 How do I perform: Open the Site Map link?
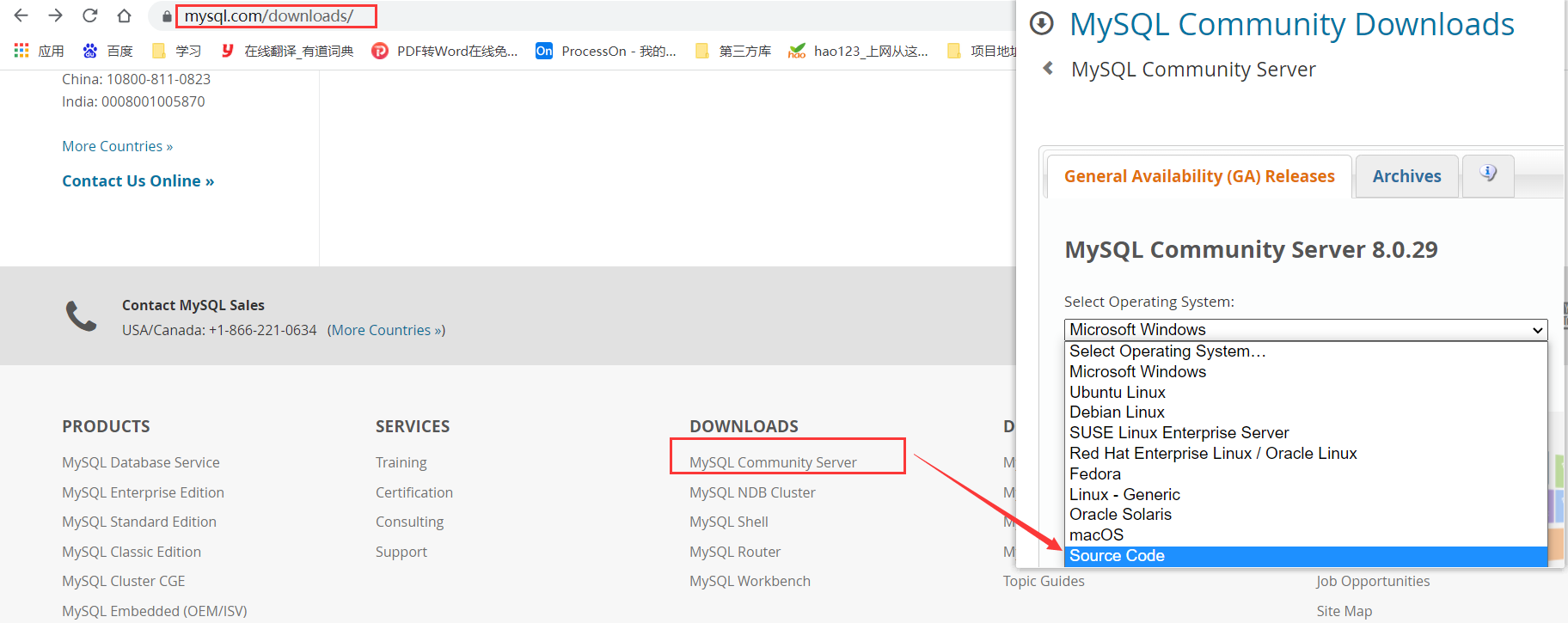point(1344,611)
